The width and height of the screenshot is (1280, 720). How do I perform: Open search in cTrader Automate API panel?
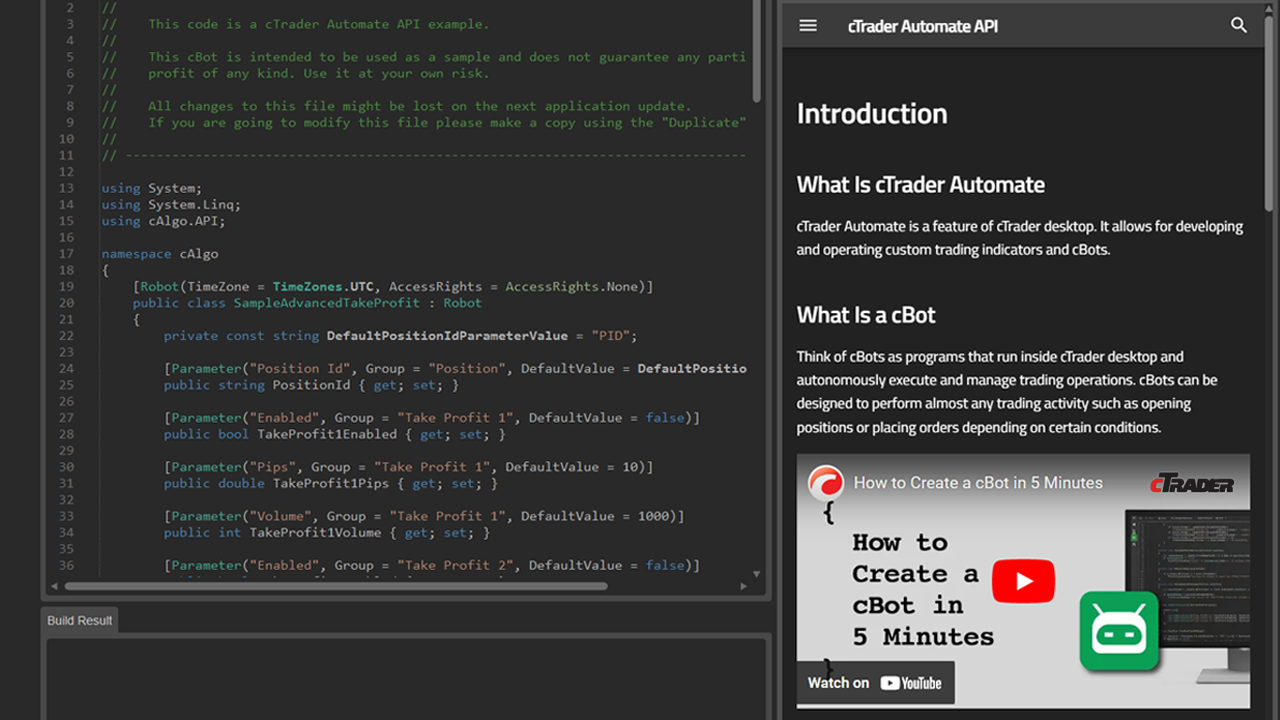(1239, 26)
